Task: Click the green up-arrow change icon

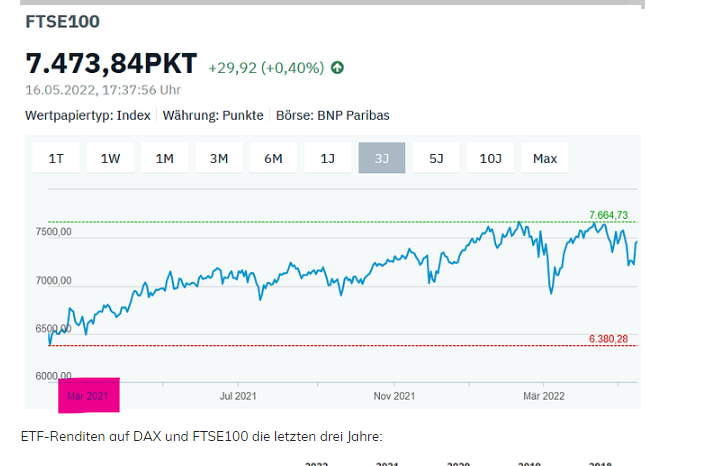Action: pyautogui.click(x=337, y=68)
